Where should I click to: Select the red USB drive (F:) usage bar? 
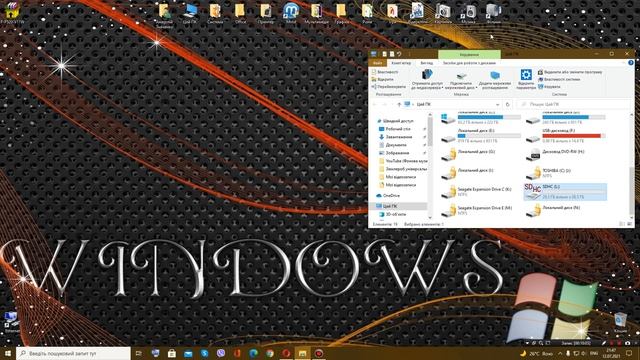coord(573,136)
